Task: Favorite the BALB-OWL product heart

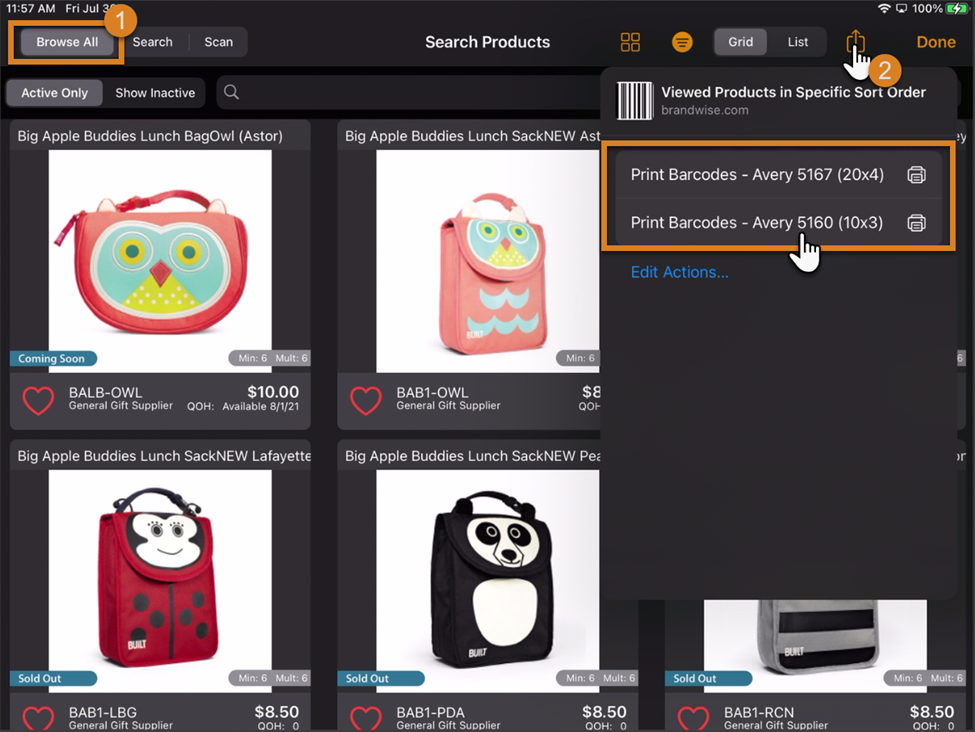Action: [39, 400]
